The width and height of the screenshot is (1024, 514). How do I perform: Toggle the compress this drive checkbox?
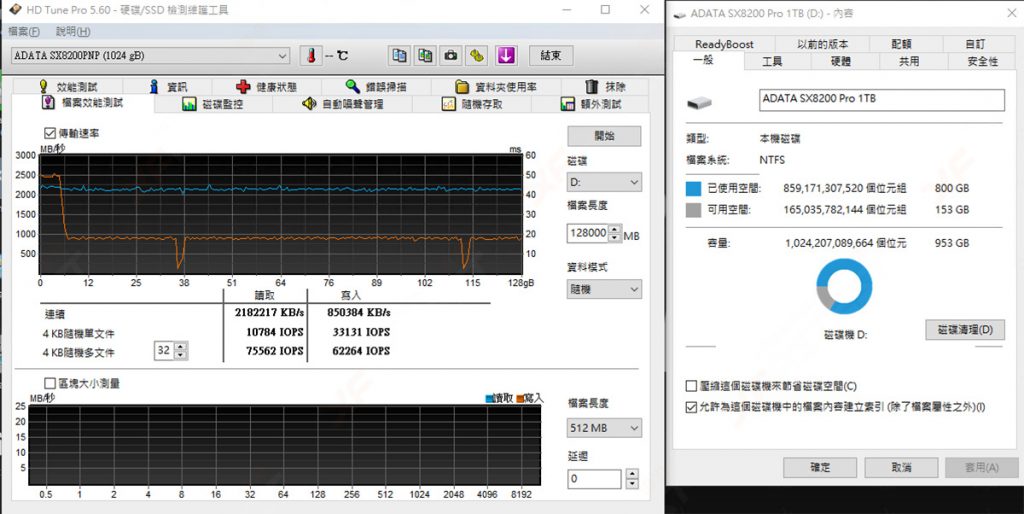click(691, 386)
